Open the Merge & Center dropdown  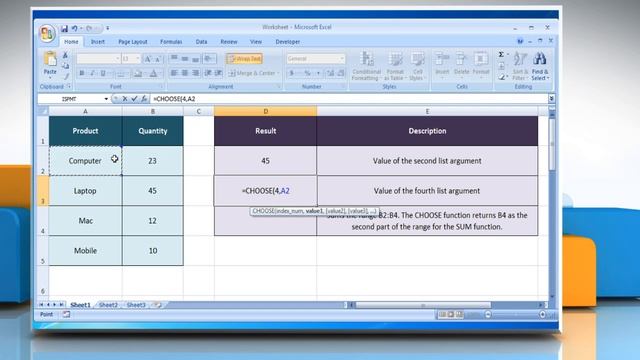coord(278,73)
